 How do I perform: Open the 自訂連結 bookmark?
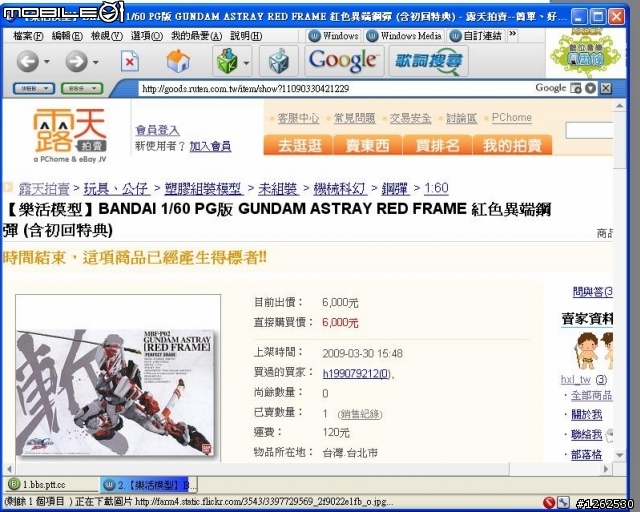[476, 36]
